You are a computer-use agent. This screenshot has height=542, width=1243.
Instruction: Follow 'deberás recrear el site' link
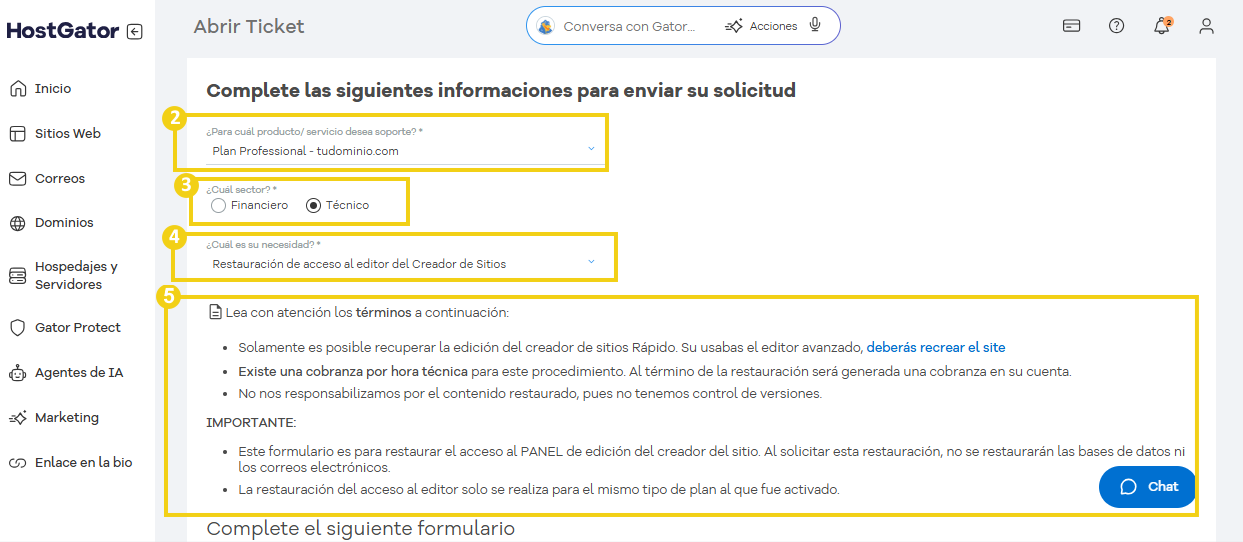tap(936, 348)
